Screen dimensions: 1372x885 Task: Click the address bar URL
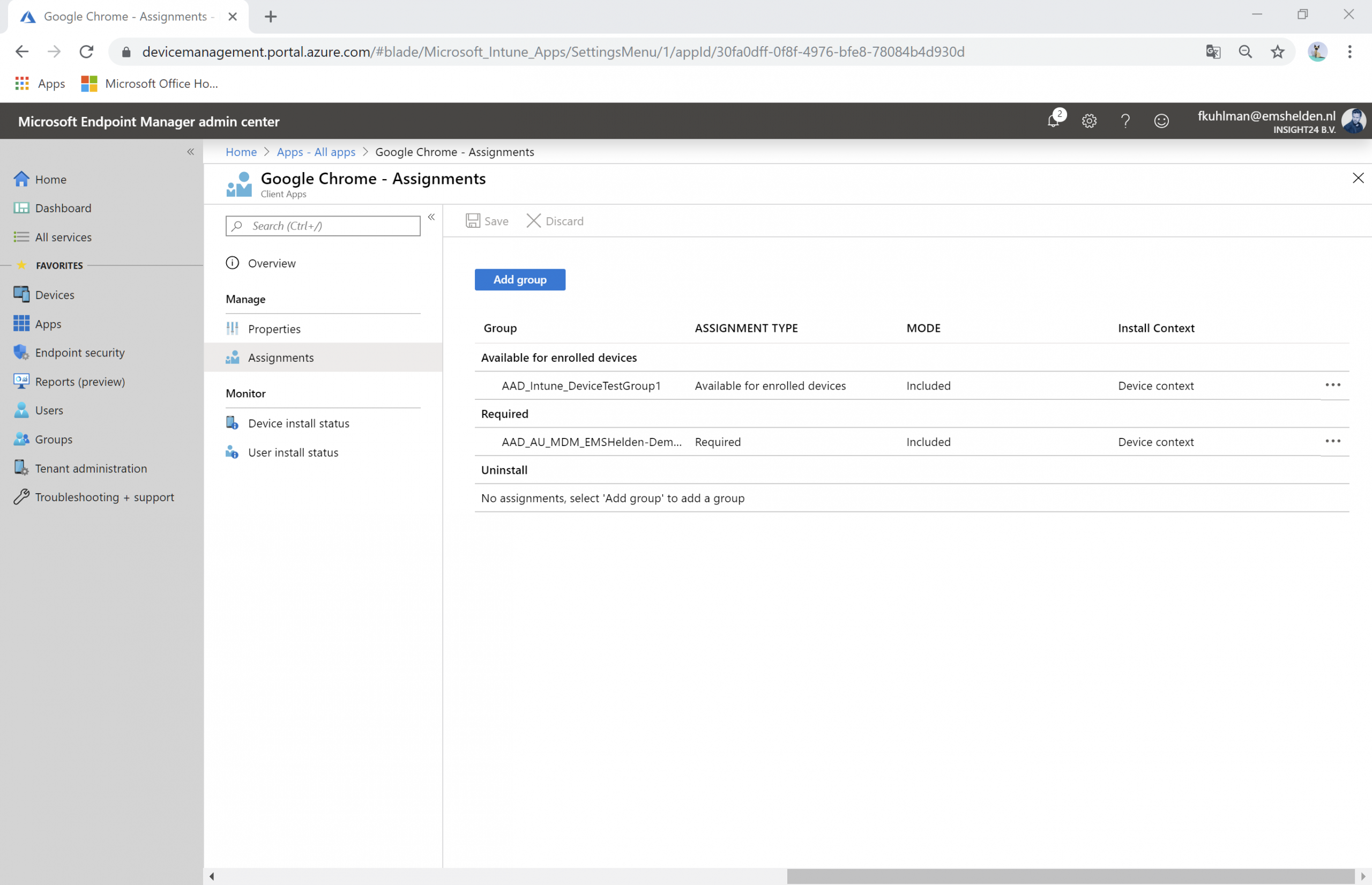click(553, 51)
